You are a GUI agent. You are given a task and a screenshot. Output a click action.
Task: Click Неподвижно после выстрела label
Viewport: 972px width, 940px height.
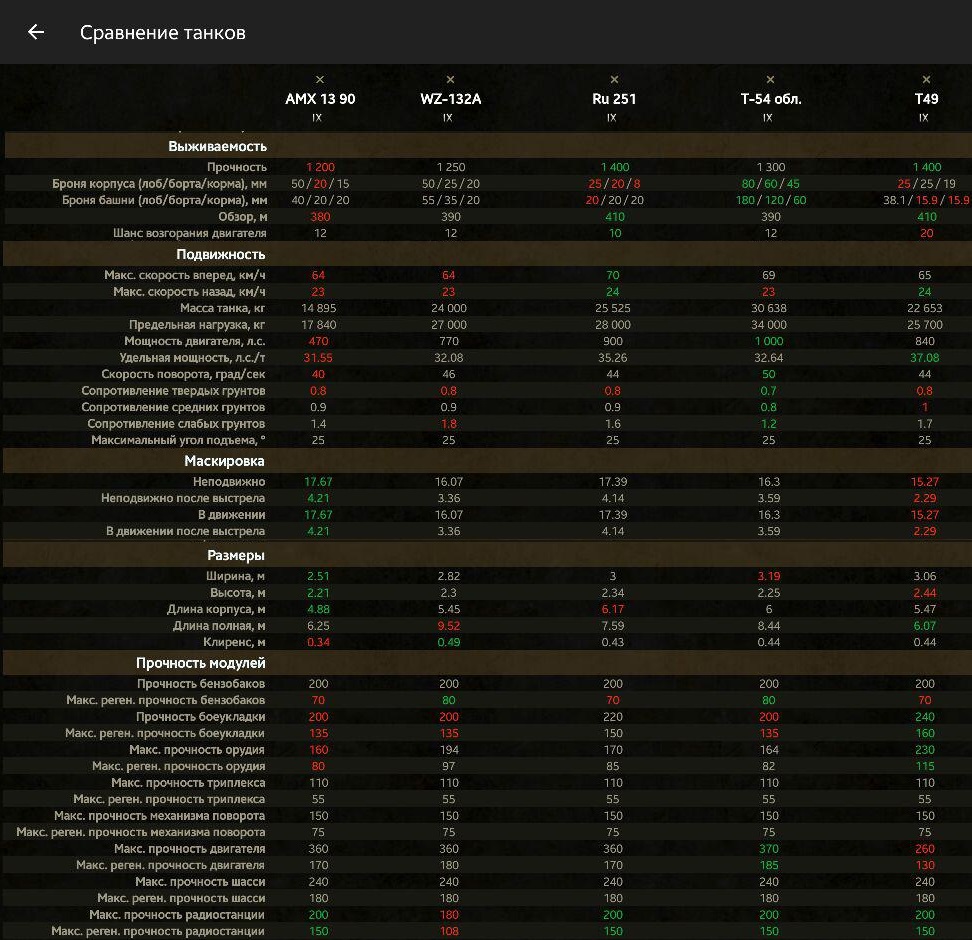click(x=183, y=498)
